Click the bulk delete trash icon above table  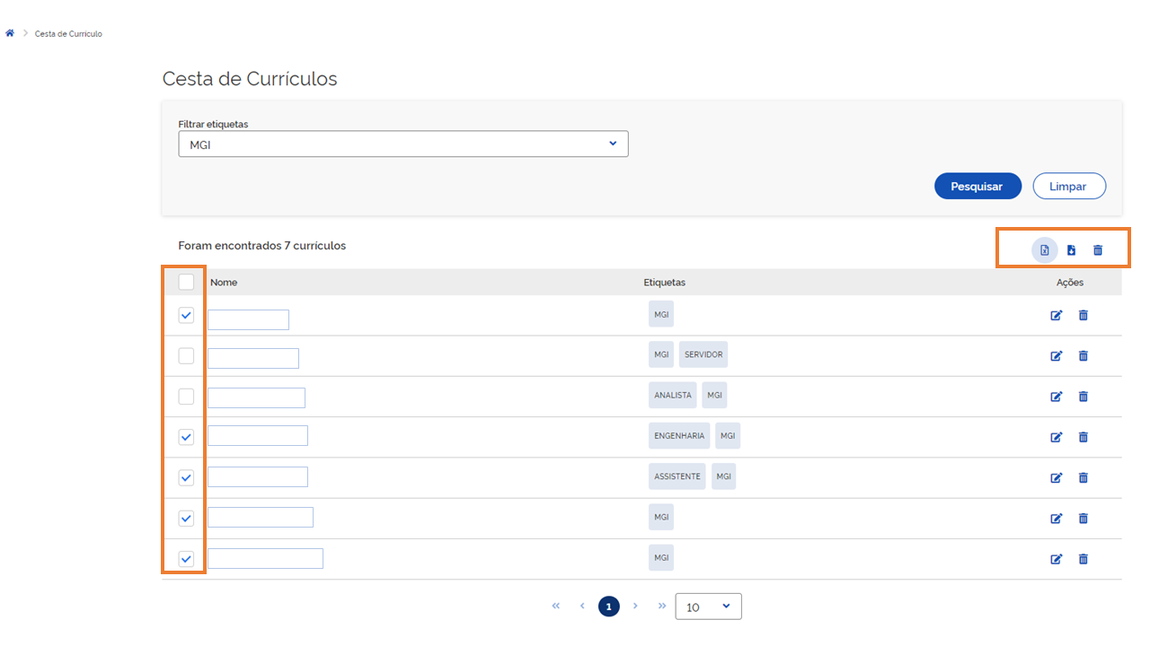1097,250
